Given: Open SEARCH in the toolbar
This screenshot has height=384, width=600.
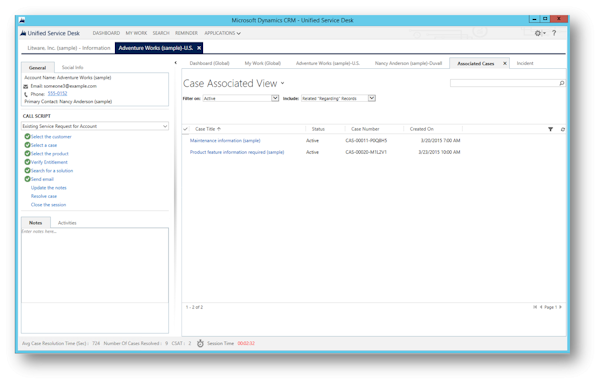Looking at the screenshot, I should (161, 33).
